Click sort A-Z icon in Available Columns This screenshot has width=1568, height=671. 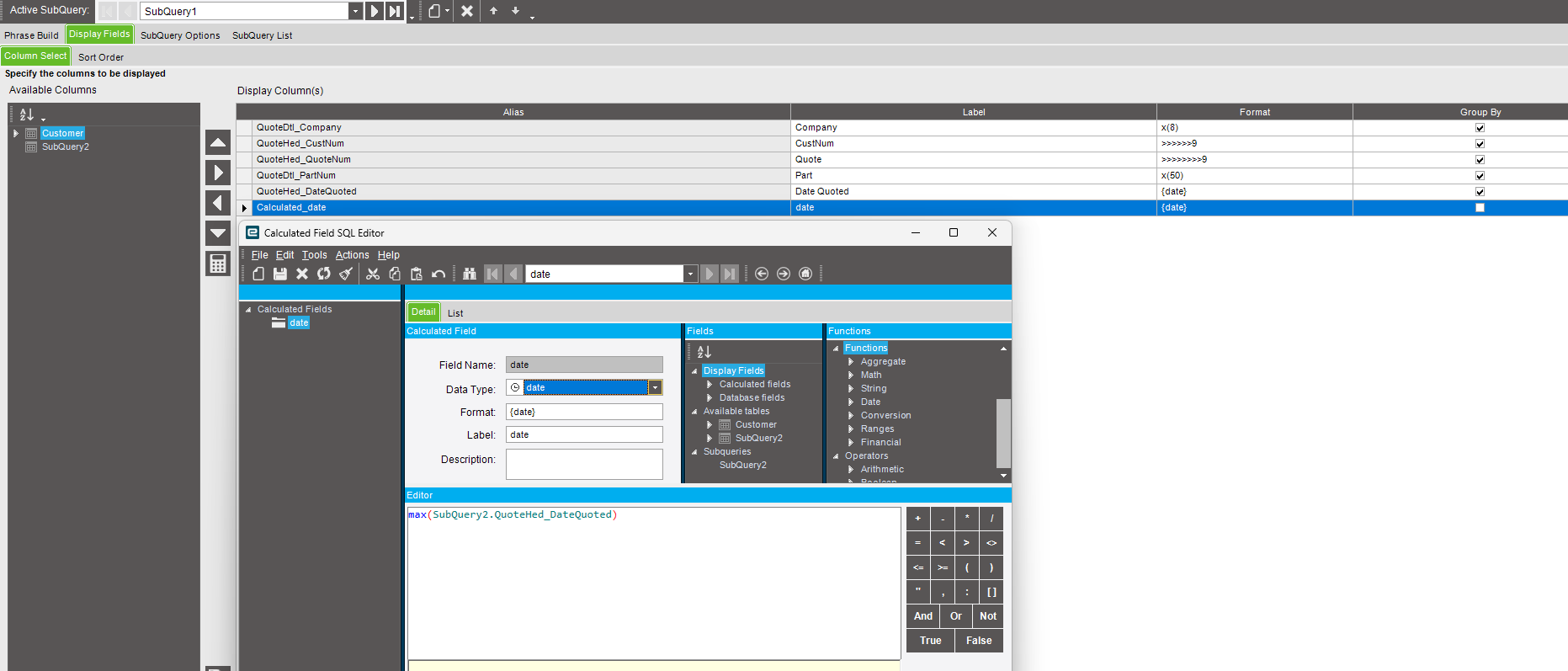[27, 114]
